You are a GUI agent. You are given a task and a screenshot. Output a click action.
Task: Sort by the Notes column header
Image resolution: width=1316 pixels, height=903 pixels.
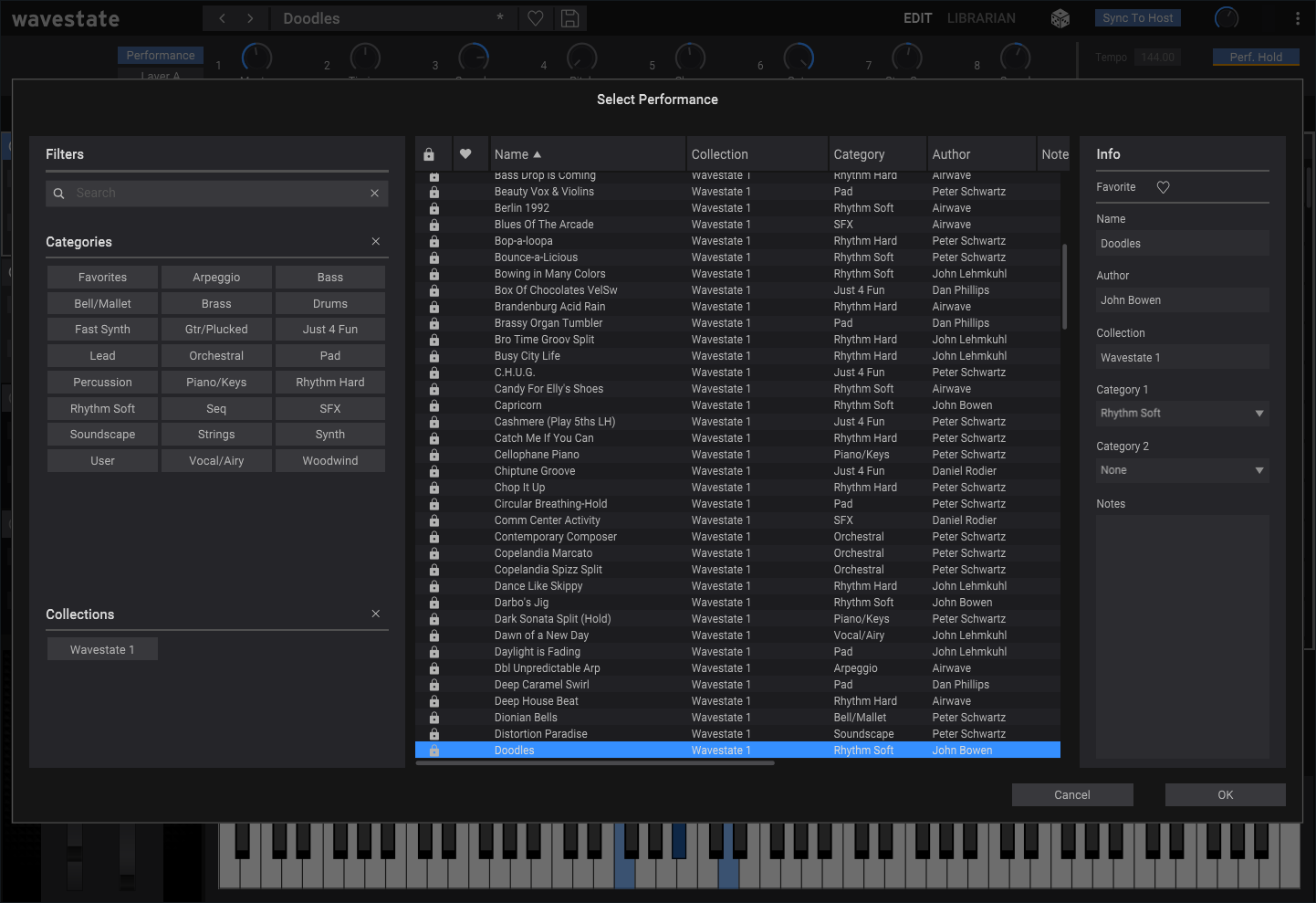(1055, 154)
